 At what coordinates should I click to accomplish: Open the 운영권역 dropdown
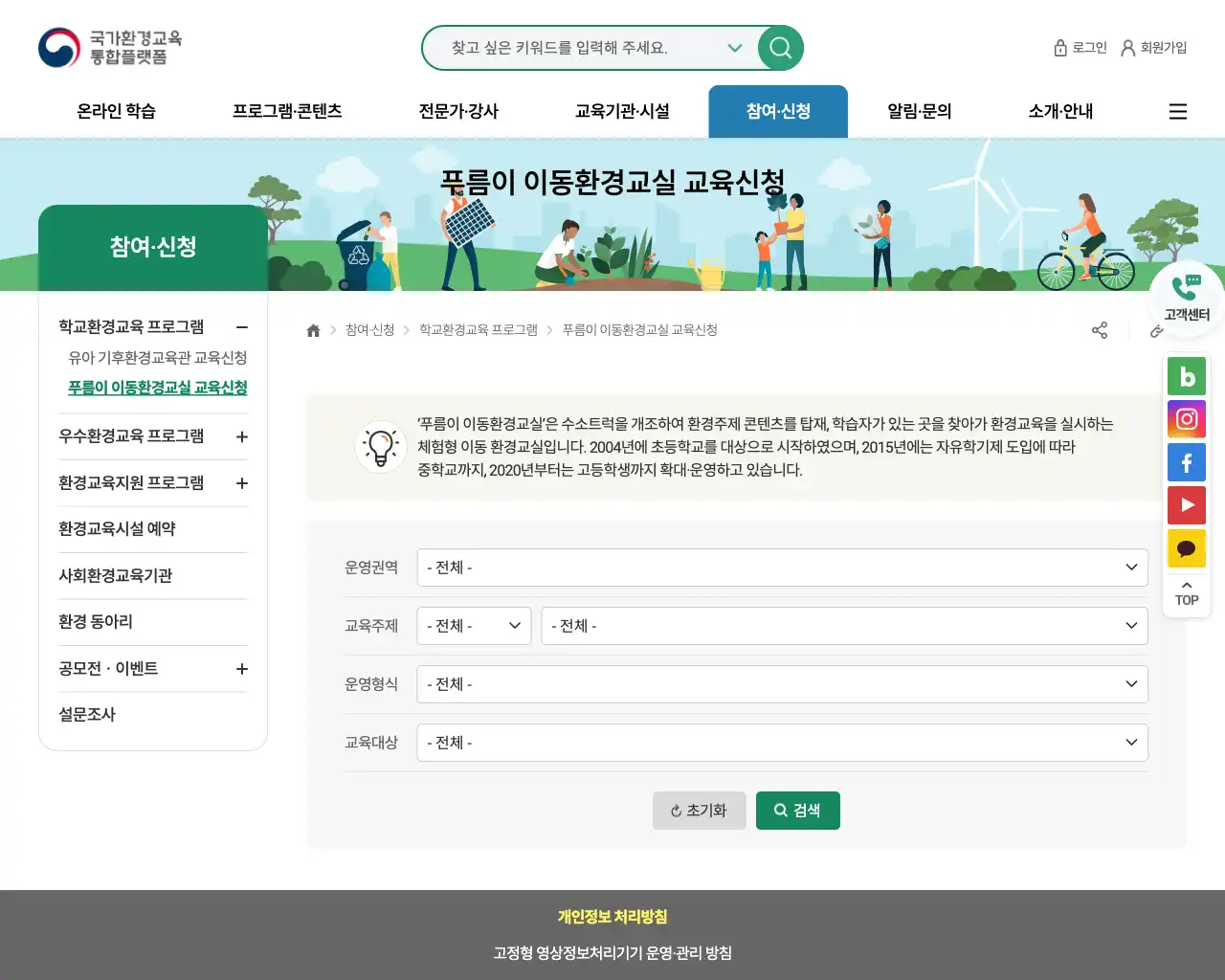[x=781, y=568]
